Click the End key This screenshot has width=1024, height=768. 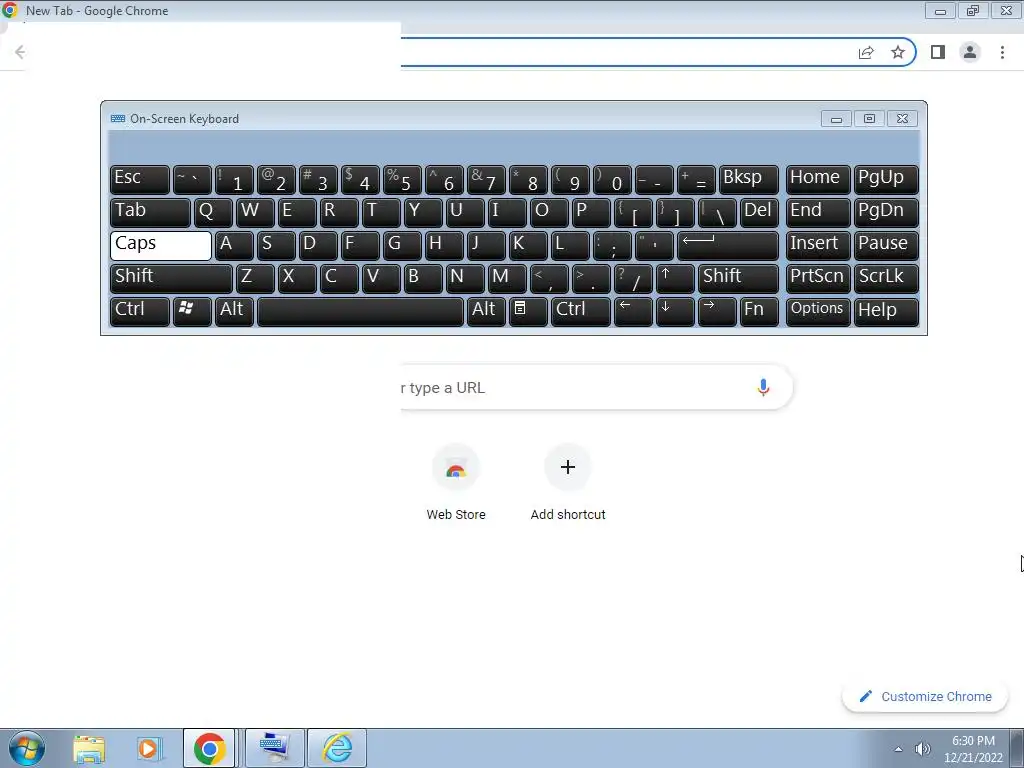pyautogui.click(x=818, y=212)
